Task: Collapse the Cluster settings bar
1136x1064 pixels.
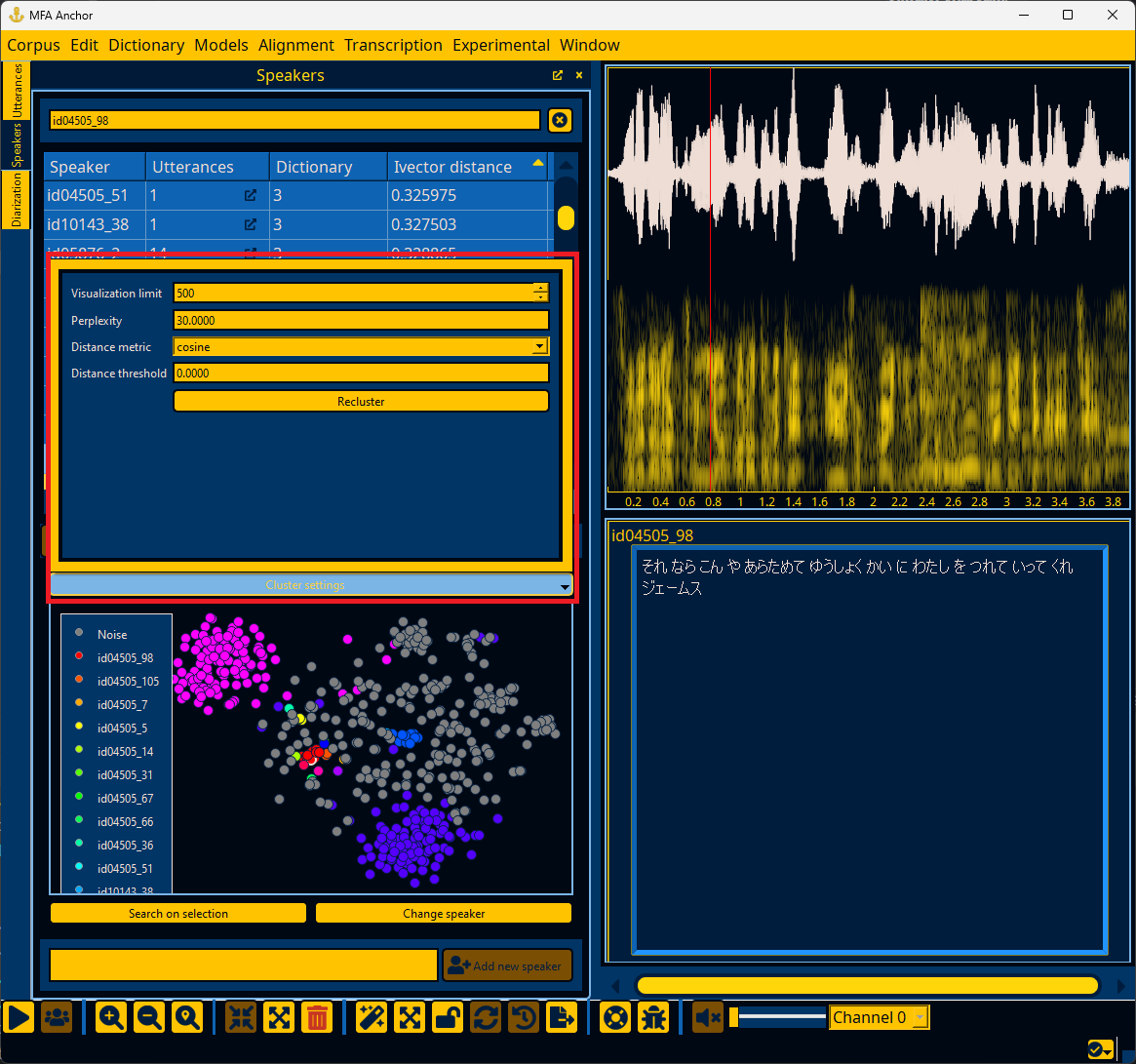Action: click(x=311, y=585)
